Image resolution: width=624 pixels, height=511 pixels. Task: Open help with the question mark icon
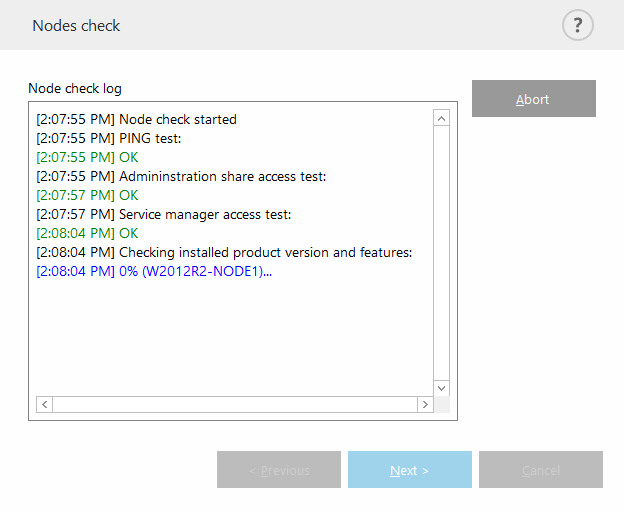(x=578, y=26)
